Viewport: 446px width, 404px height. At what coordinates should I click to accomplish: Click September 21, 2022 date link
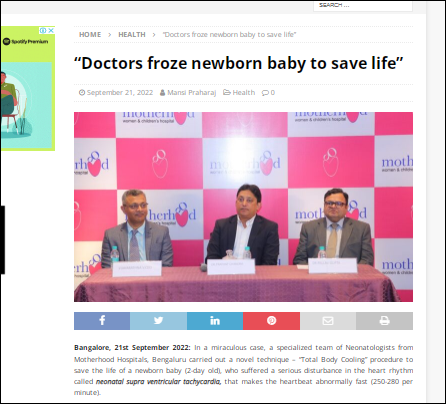point(120,93)
